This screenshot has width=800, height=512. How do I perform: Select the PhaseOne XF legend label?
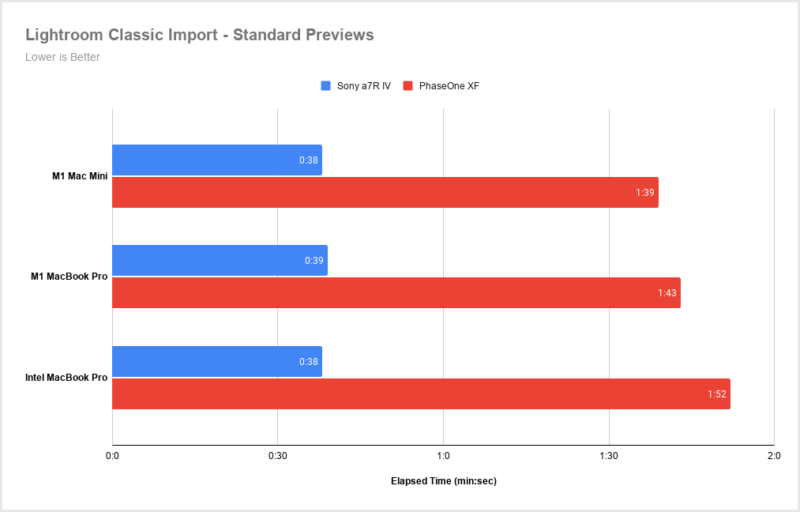pyautogui.click(x=449, y=86)
